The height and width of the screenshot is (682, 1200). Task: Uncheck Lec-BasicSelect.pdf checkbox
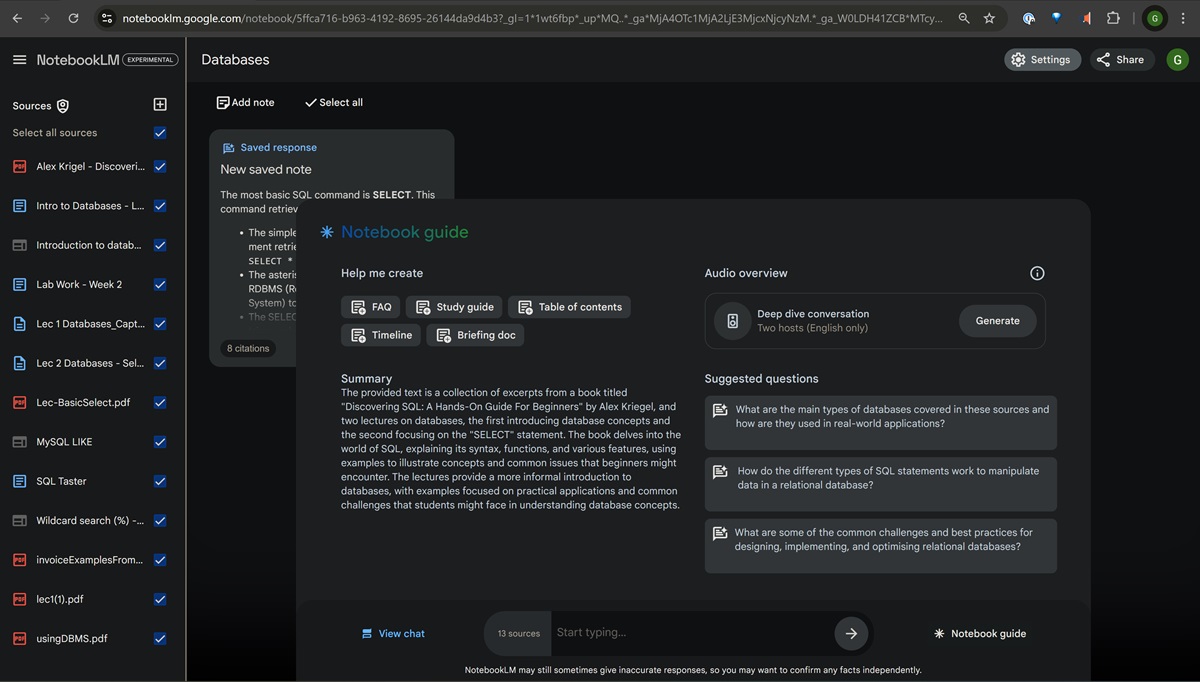pyautogui.click(x=160, y=403)
